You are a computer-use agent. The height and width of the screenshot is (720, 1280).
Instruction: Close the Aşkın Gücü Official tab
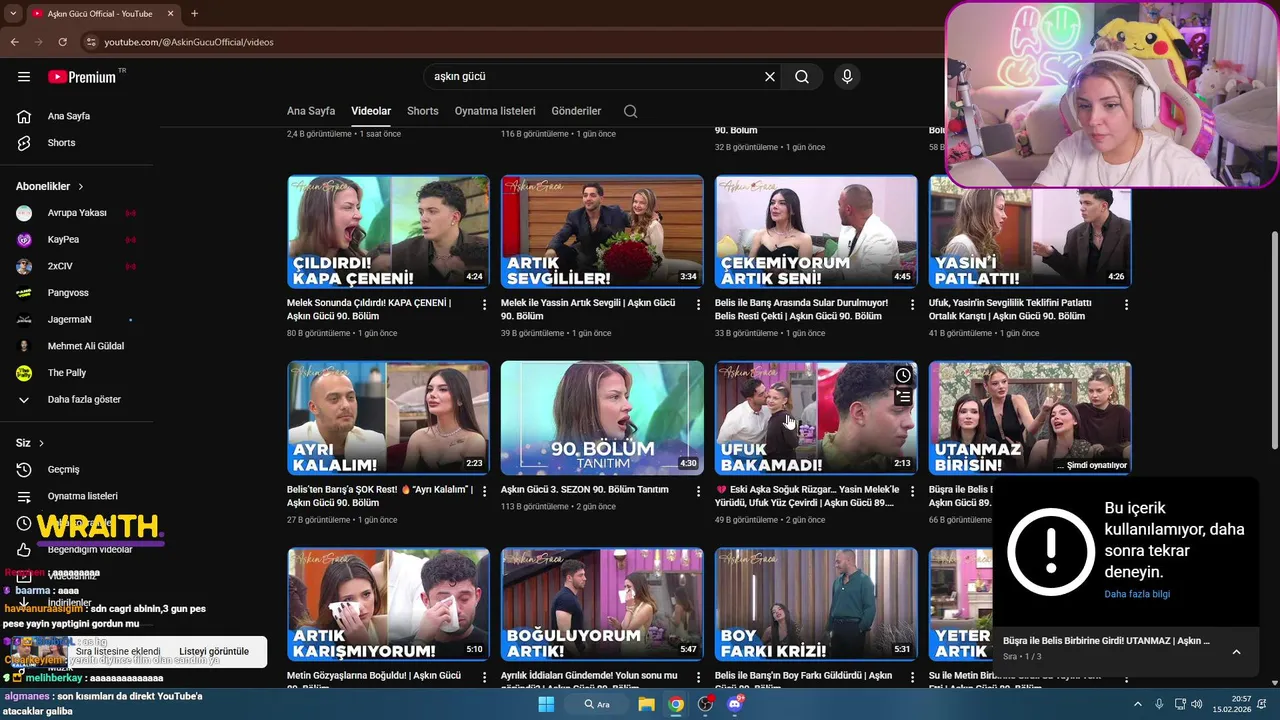point(170,13)
